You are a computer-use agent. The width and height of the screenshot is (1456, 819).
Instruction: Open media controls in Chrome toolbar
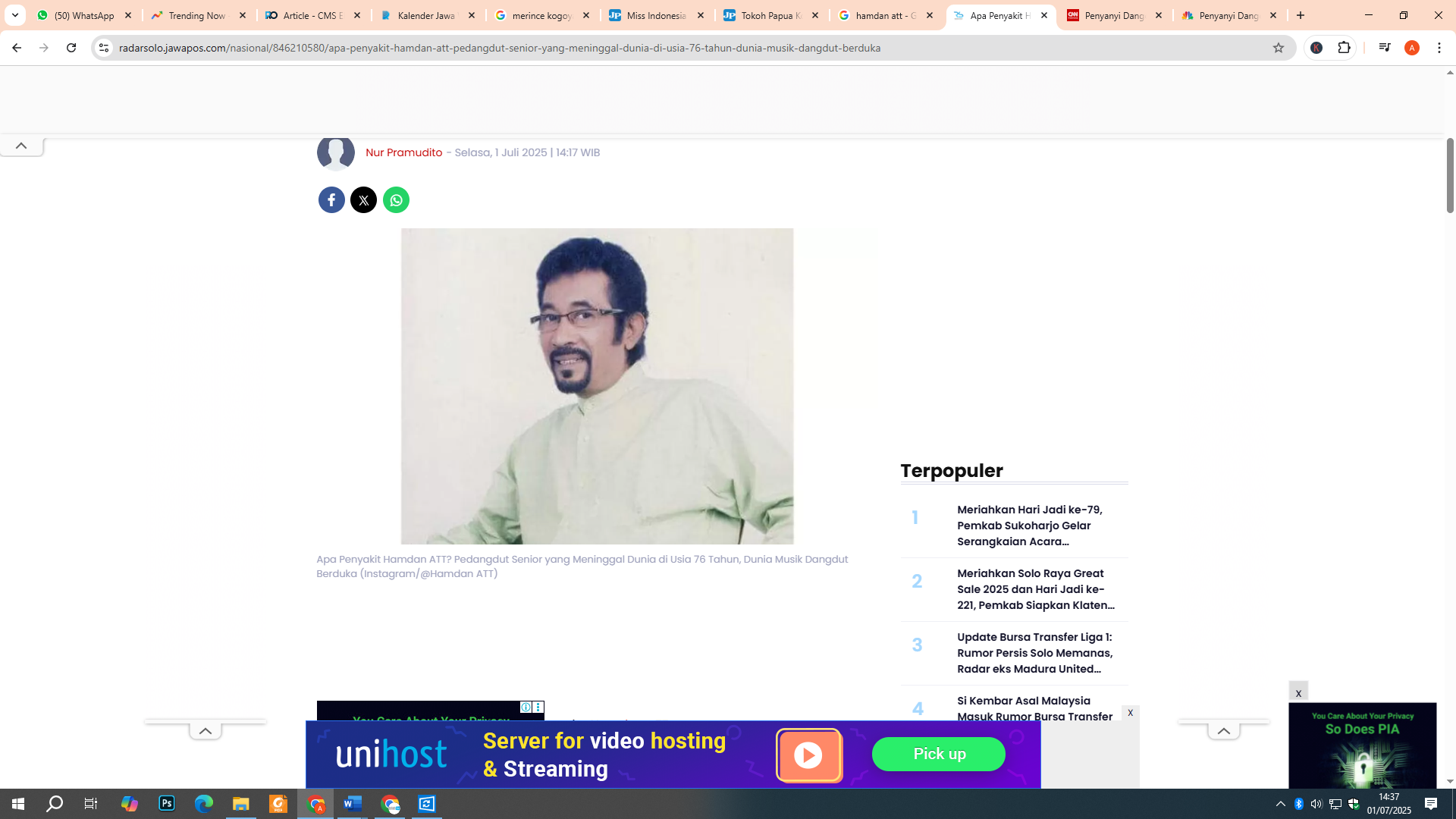tap(1385, 47)
